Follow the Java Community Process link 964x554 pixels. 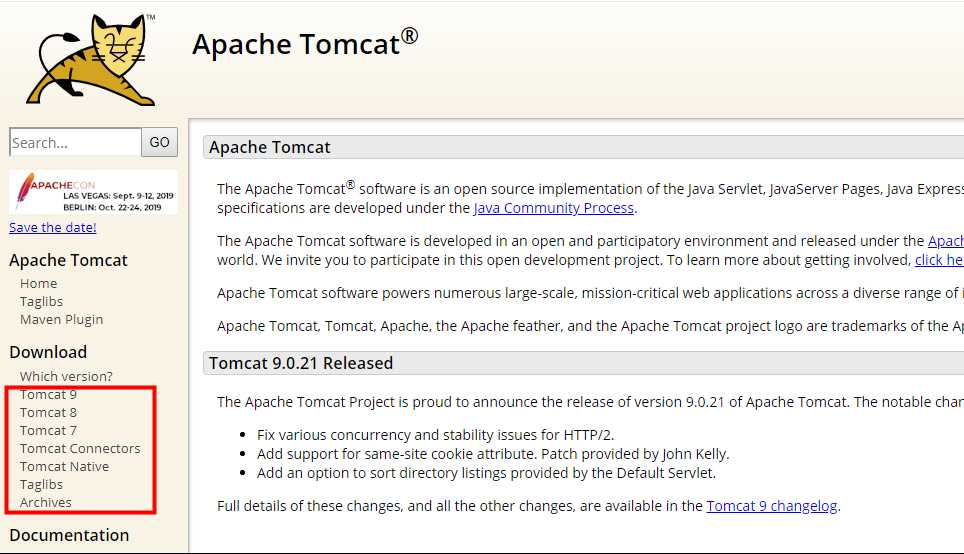tap(554, 208)
